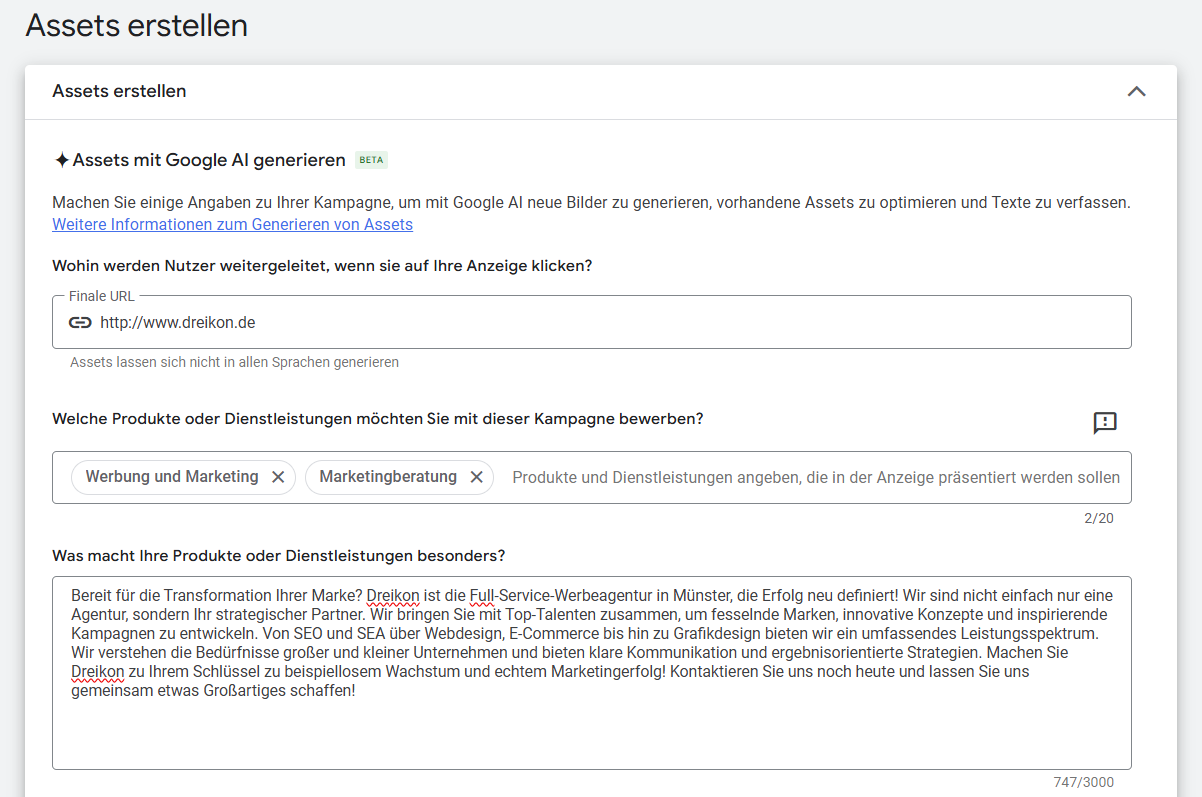Click the link icon in Finale URL field
Viewport: 1202px width, 797px height.
pos(80,322)
